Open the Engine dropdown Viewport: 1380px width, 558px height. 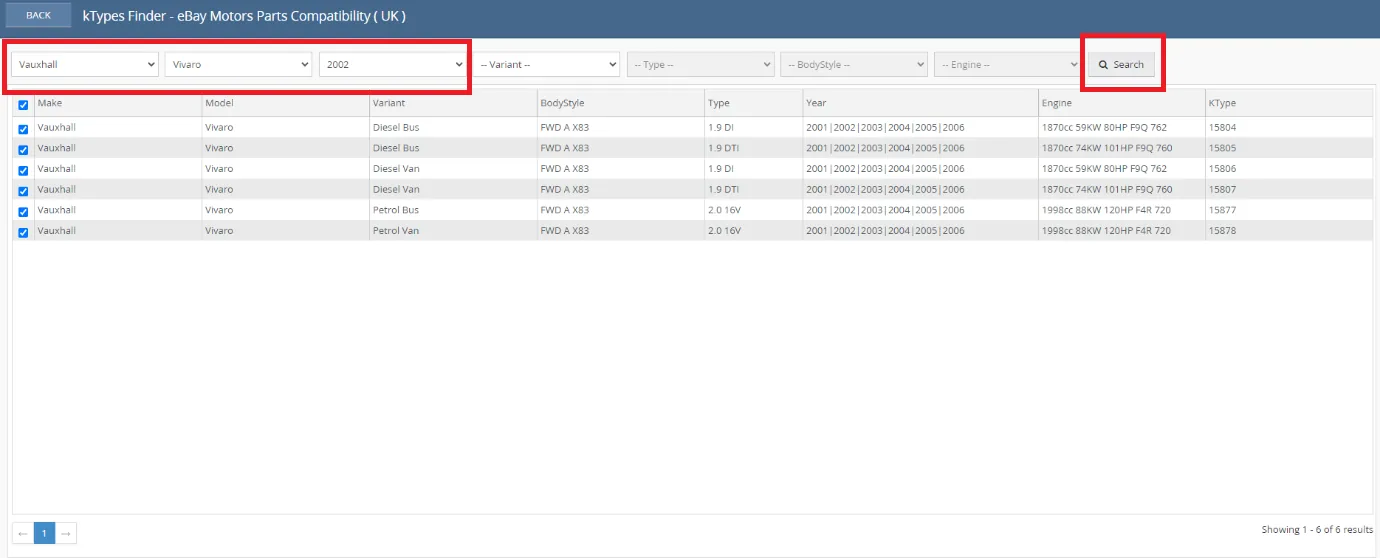pyautogui.click(x=1007, y=64)
